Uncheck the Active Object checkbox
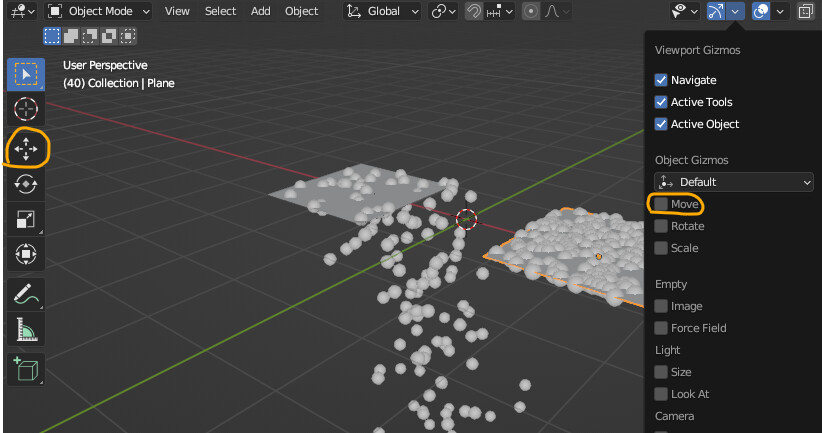The image size is (822, 433). click(661, 124)
